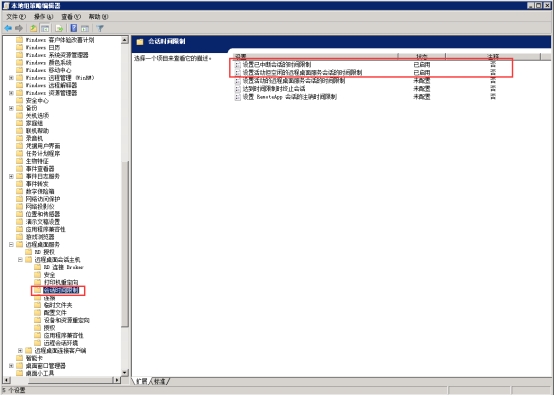Click policy icon beside 达到时间限制时终止会话
This screenshot has height=396, width=554.
click(x=238, y=89)
